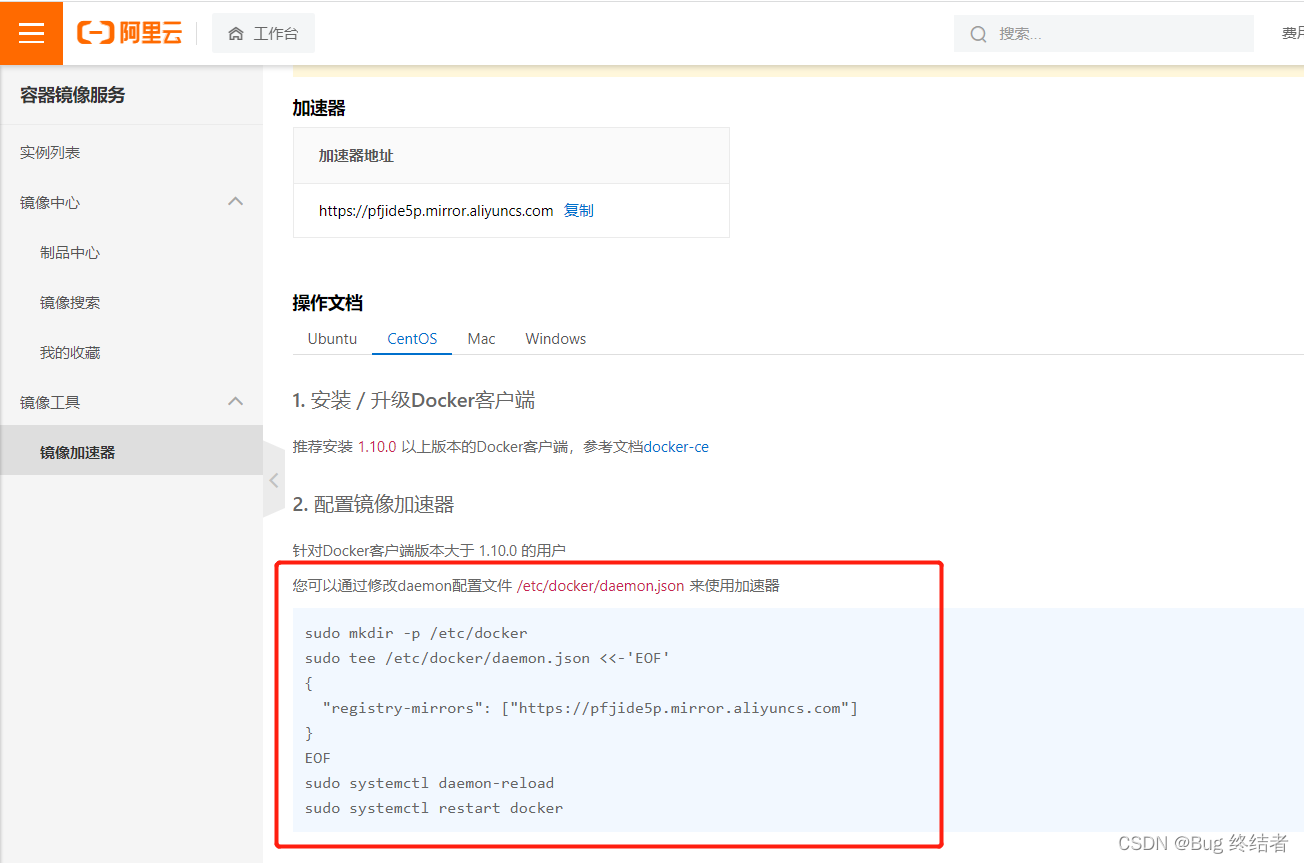Viewport: 1304px width, 863px height.
Task: Click the 镜像中心 sidebar label
Action: click(x=50, y=203)
